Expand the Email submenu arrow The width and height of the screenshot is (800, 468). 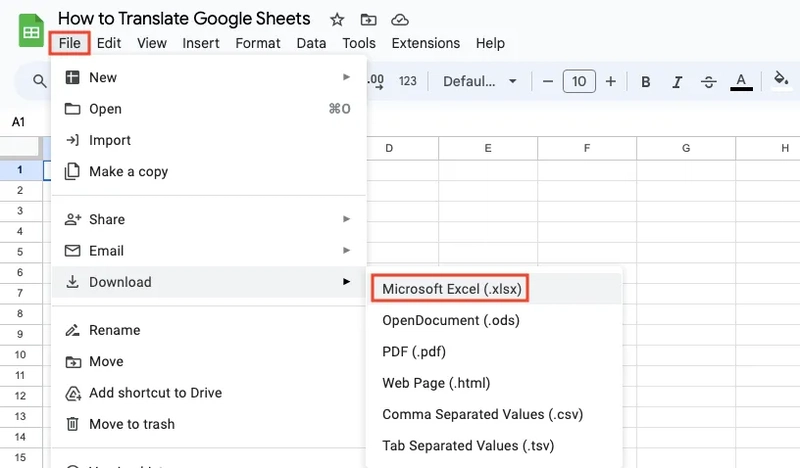tap(346, 250)
